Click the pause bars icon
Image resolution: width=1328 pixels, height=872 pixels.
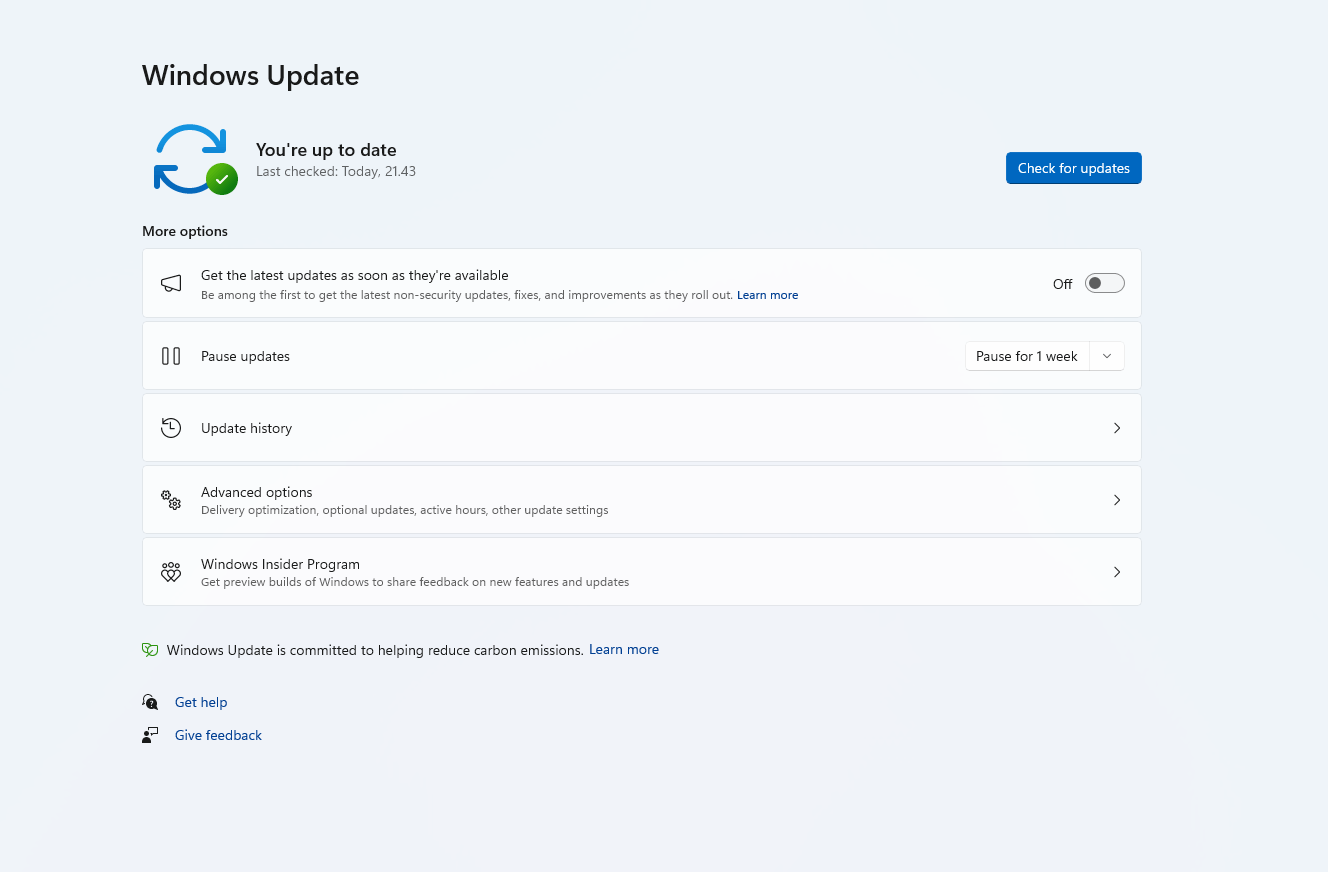[x=171, y=356]
